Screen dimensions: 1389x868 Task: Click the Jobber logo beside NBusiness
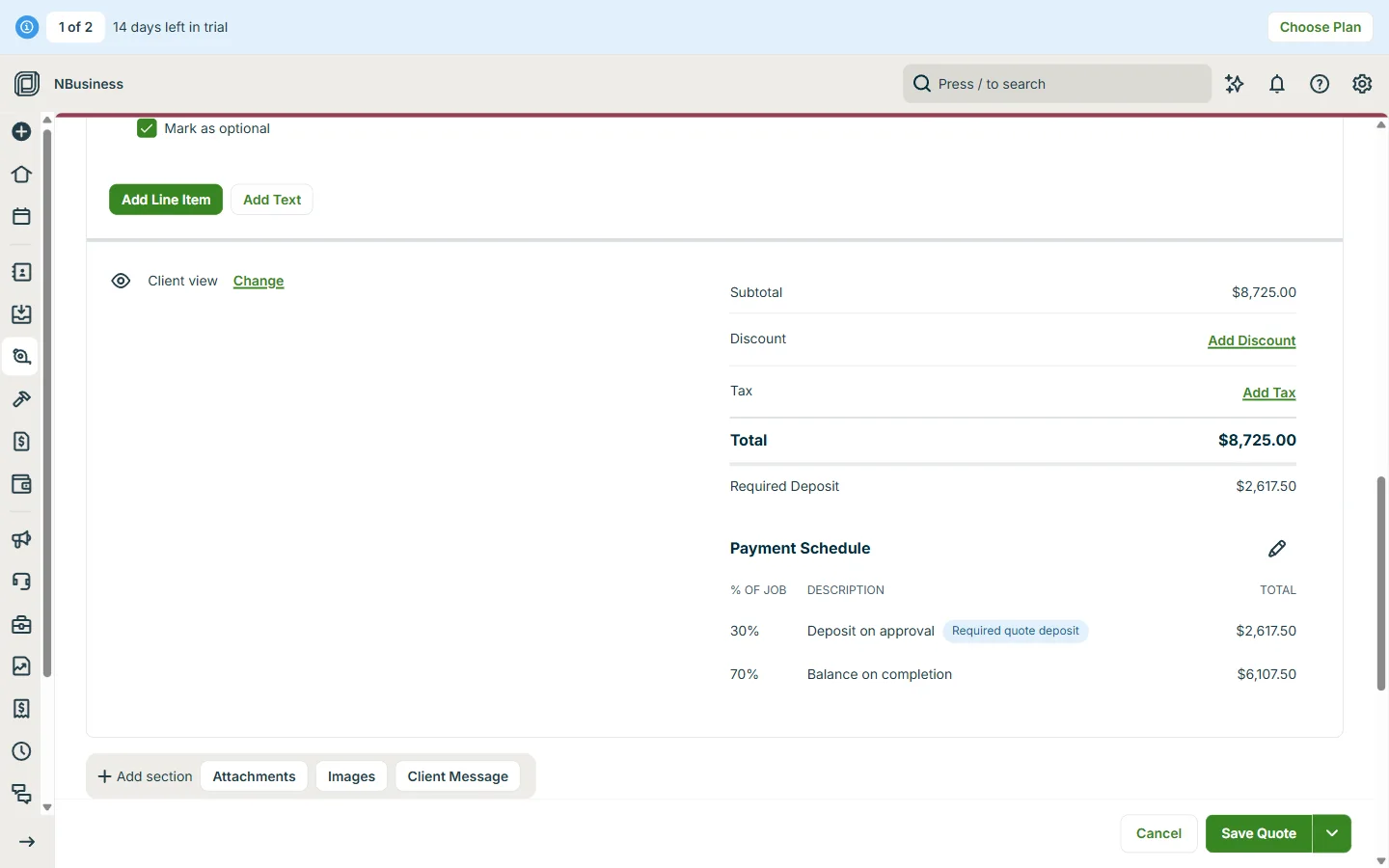pos(27,84)
